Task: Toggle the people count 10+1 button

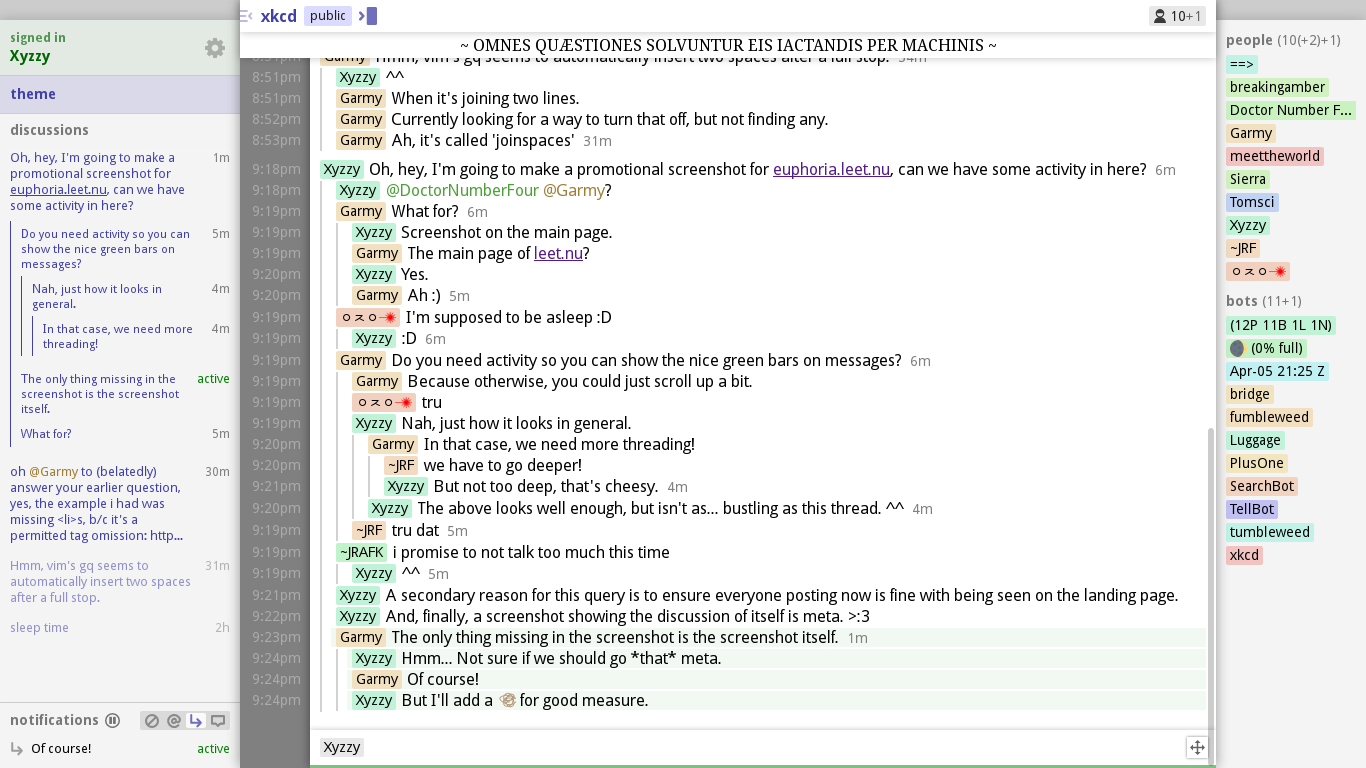Action: 1177,16
